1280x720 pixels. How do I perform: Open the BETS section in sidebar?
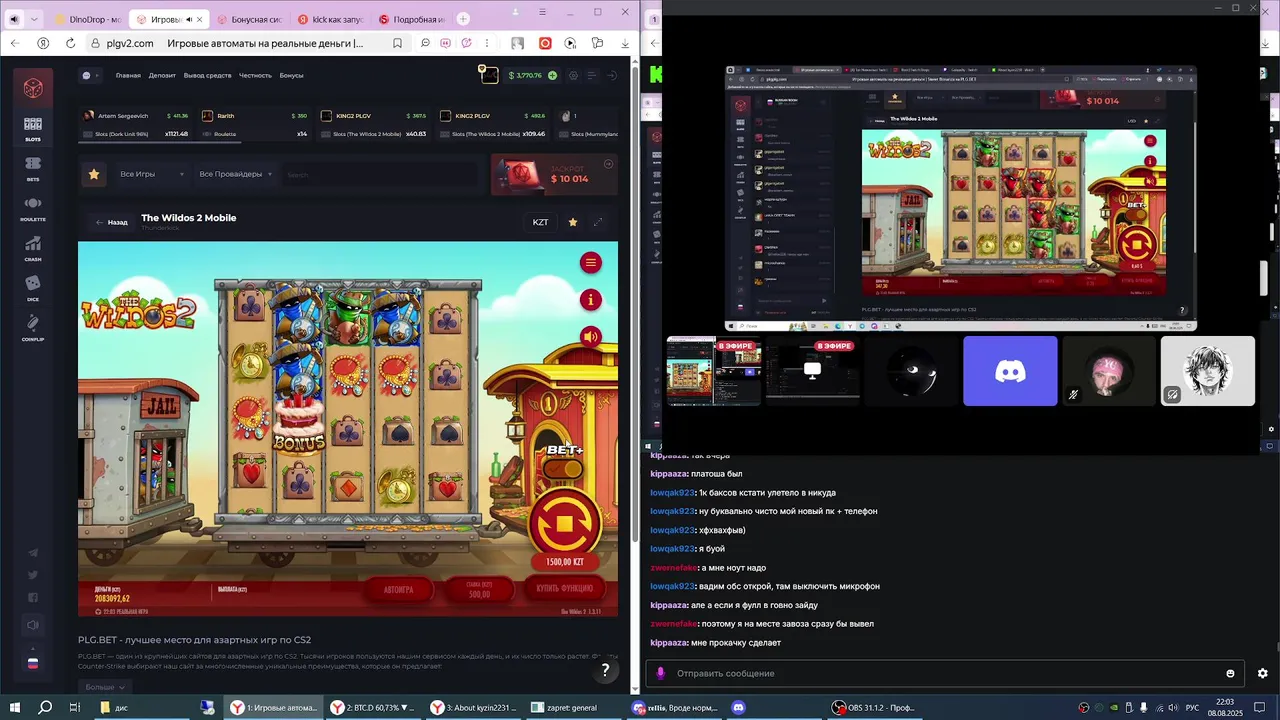click(33, 169)
